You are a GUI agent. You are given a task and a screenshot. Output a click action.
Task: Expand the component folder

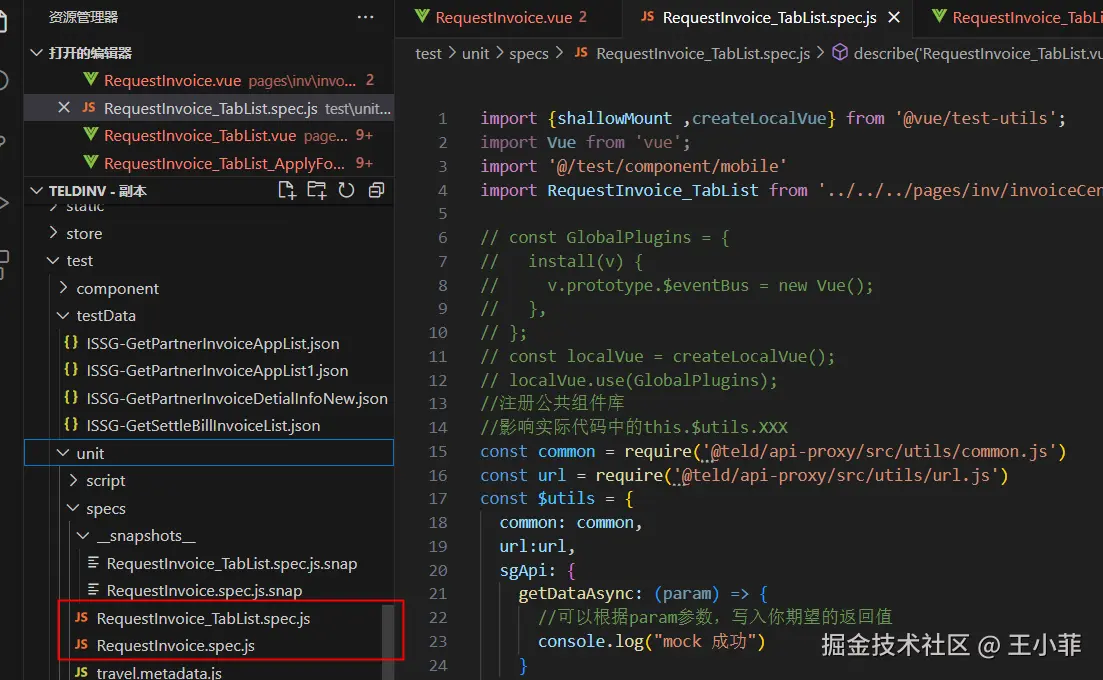pyautogui.click(x=63, y=288)
